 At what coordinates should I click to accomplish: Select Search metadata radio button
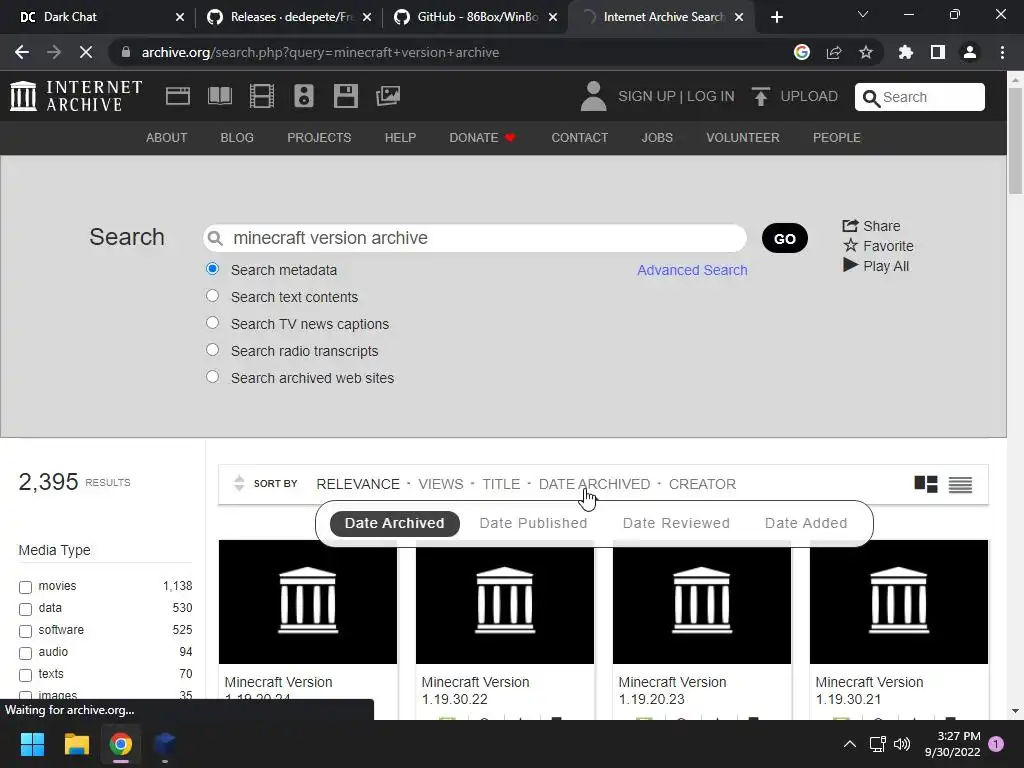click(x=212, y=268)
